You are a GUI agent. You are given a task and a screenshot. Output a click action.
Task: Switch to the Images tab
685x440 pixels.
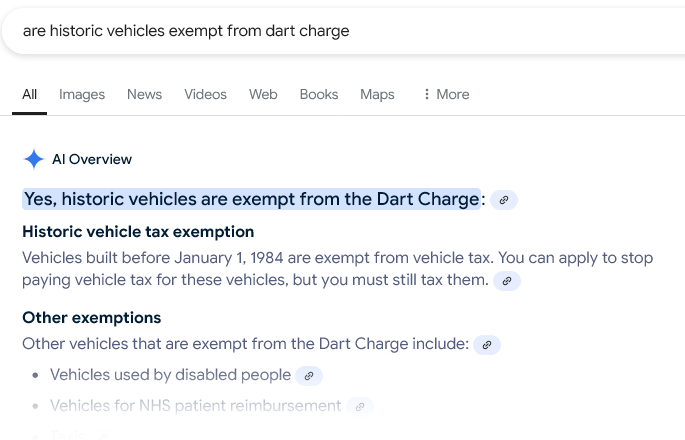82,94
